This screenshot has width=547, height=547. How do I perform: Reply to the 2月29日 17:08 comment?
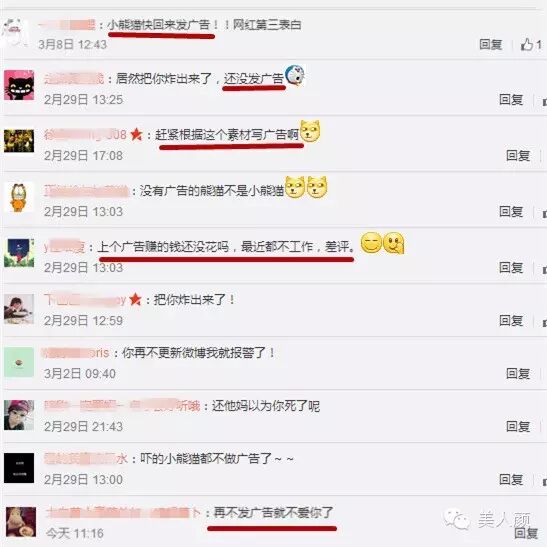518,156
